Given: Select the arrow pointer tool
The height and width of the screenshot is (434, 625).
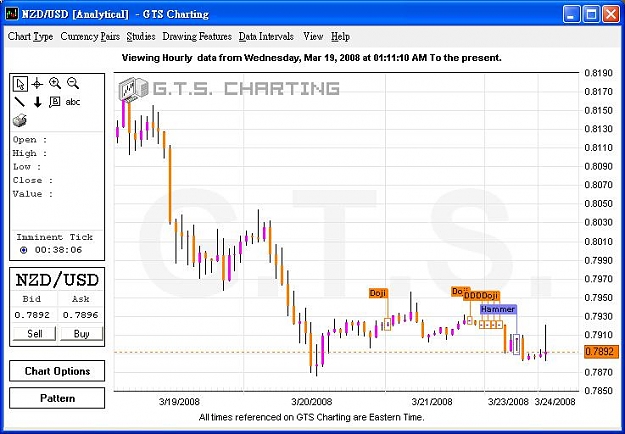Looking at the screenshot, I should tap(20, 84).
